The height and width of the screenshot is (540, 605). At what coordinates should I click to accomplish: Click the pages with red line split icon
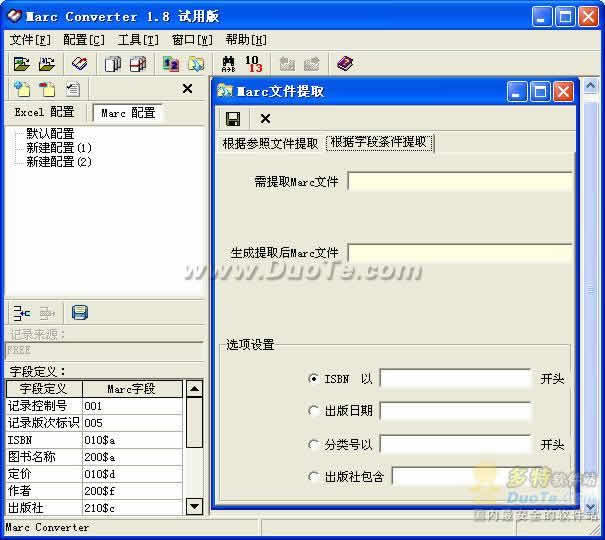click(138, 64)
